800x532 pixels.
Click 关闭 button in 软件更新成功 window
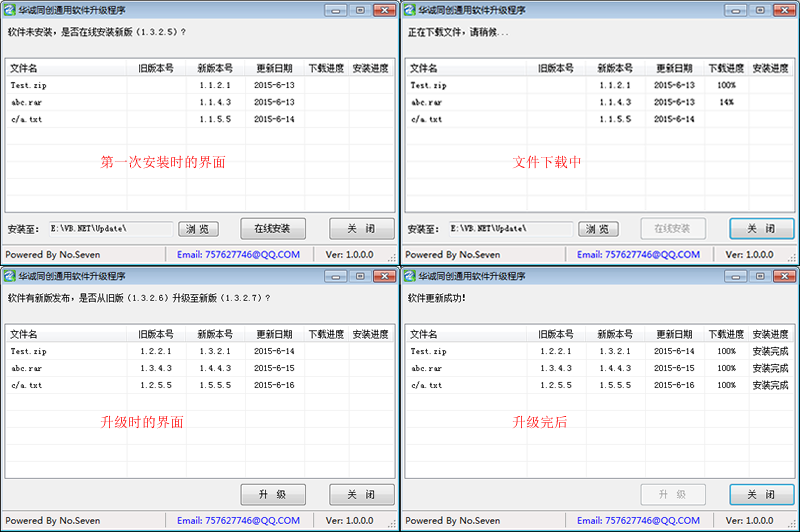[x=762, y=494]
